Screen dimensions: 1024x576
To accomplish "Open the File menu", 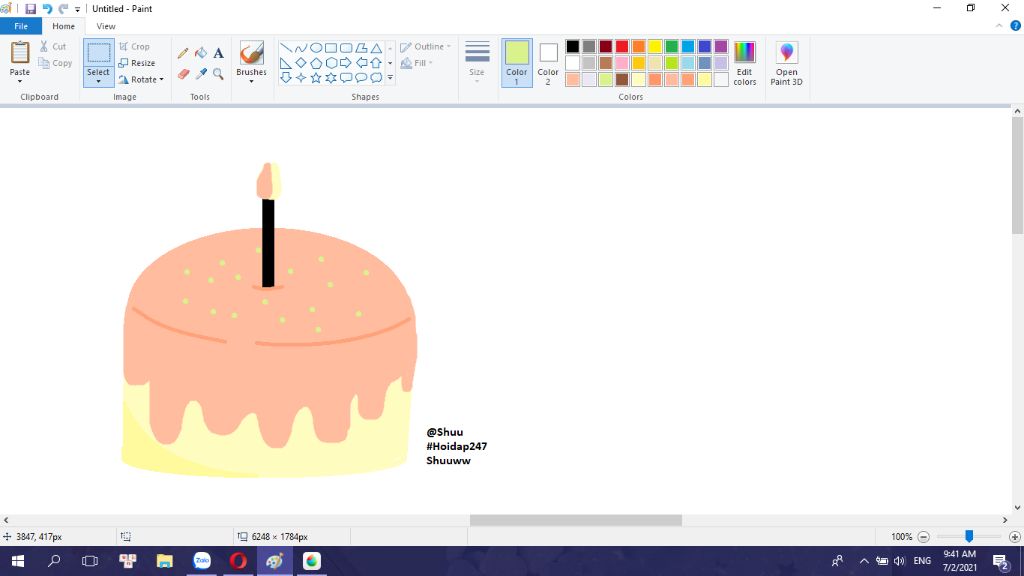I will tap(21, 26).
